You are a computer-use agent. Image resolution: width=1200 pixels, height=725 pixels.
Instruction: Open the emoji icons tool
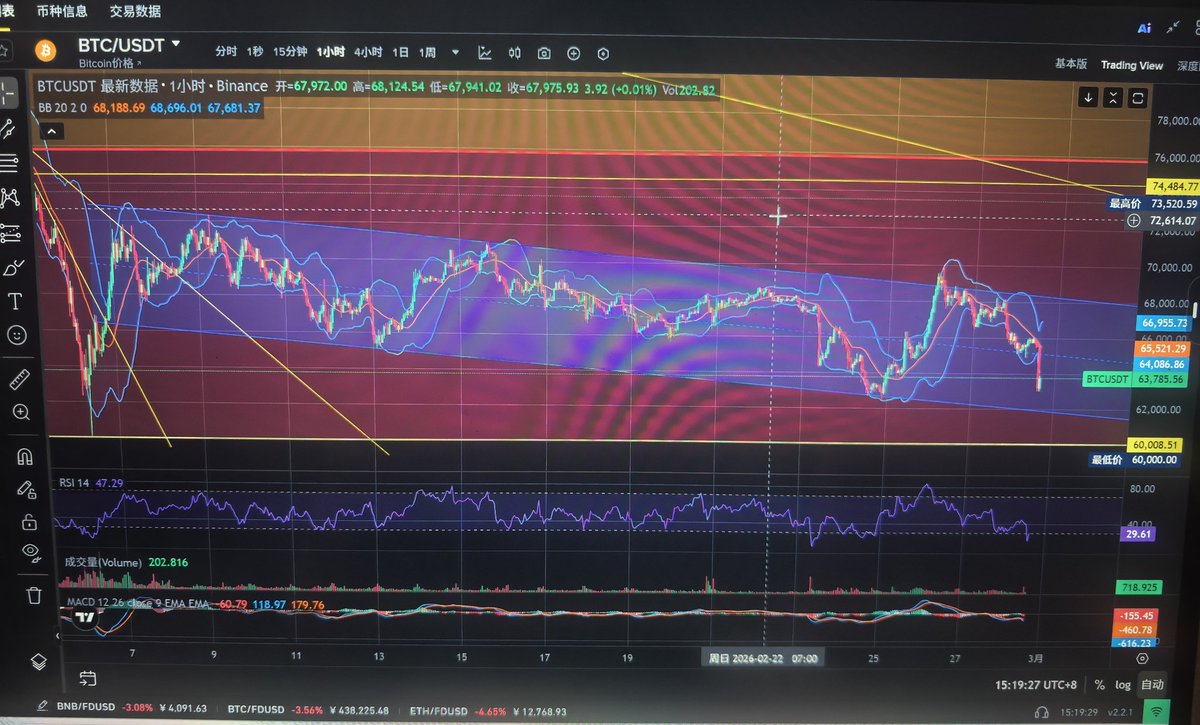(17, 336)
